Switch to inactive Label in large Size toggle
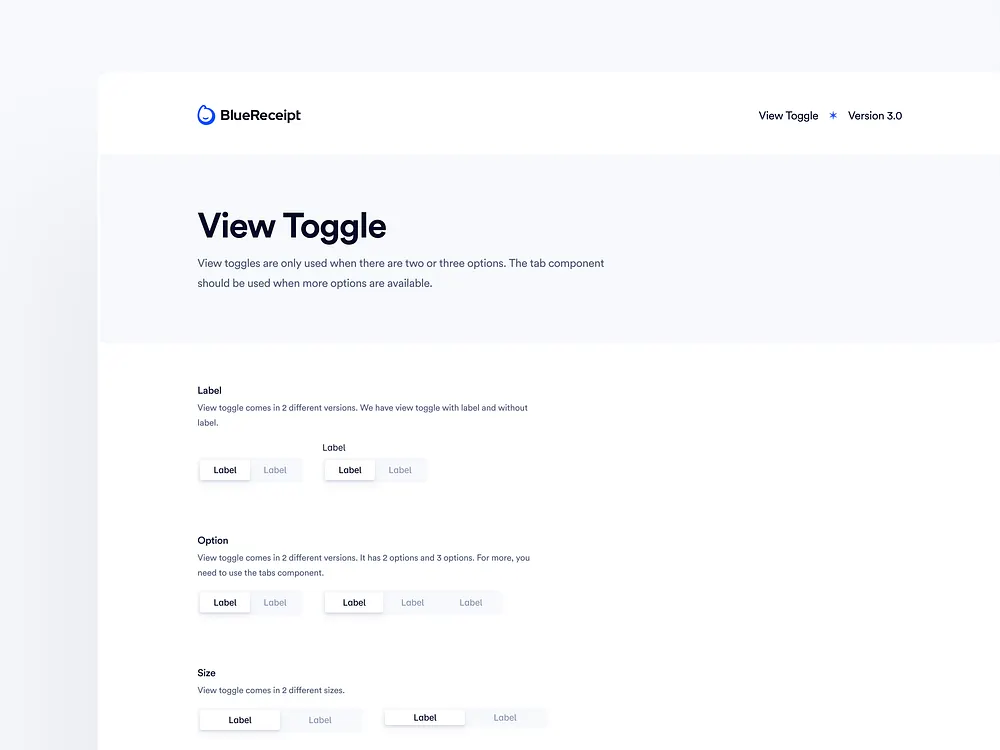 tap(320, 719)
